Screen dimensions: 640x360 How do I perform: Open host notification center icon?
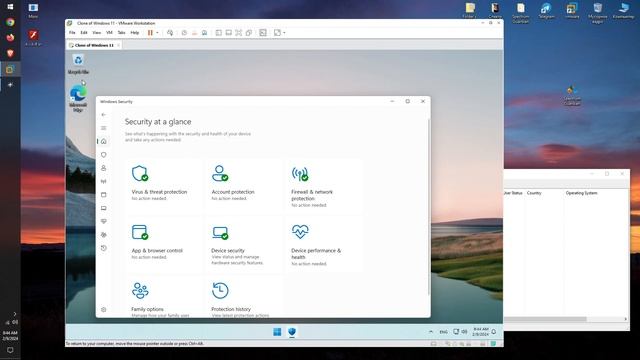click(10, 350)
